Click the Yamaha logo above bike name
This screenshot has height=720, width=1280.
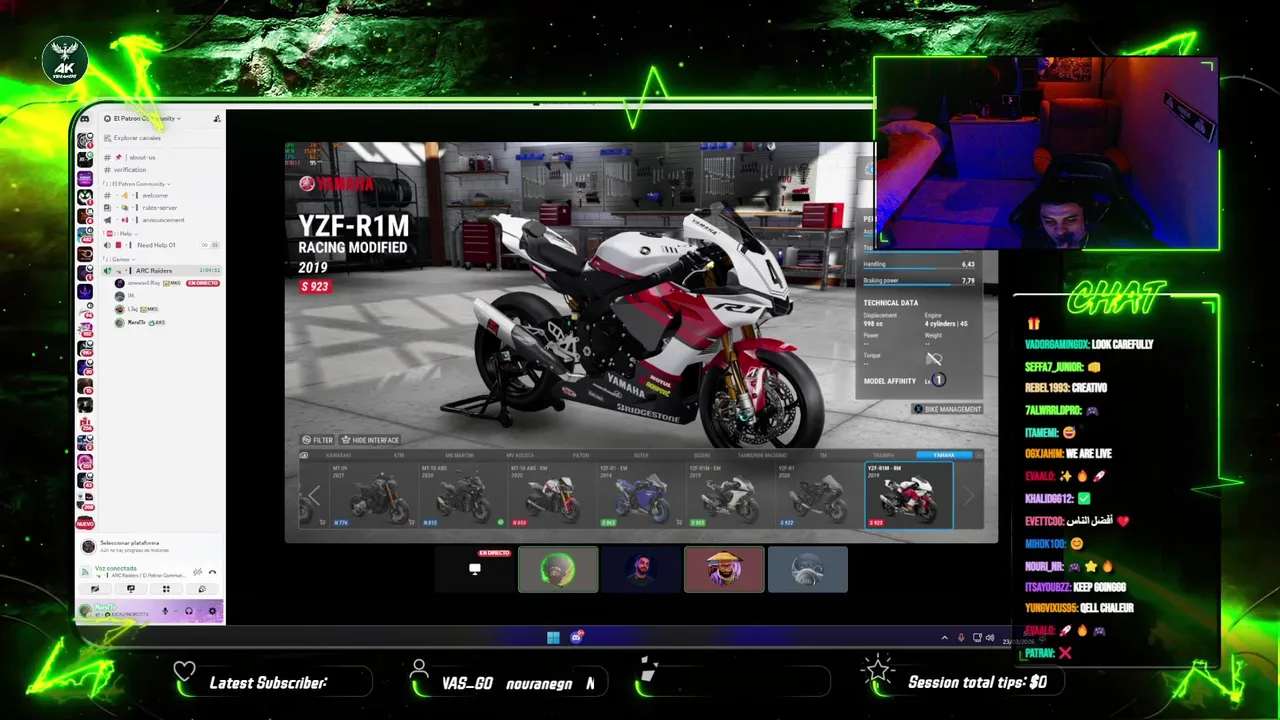336,184
